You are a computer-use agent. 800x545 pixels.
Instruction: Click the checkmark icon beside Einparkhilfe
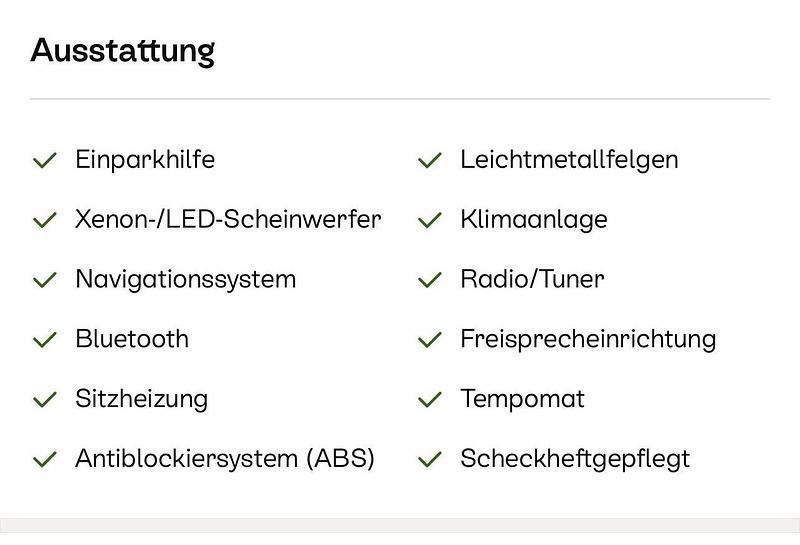tap(45, 160)
